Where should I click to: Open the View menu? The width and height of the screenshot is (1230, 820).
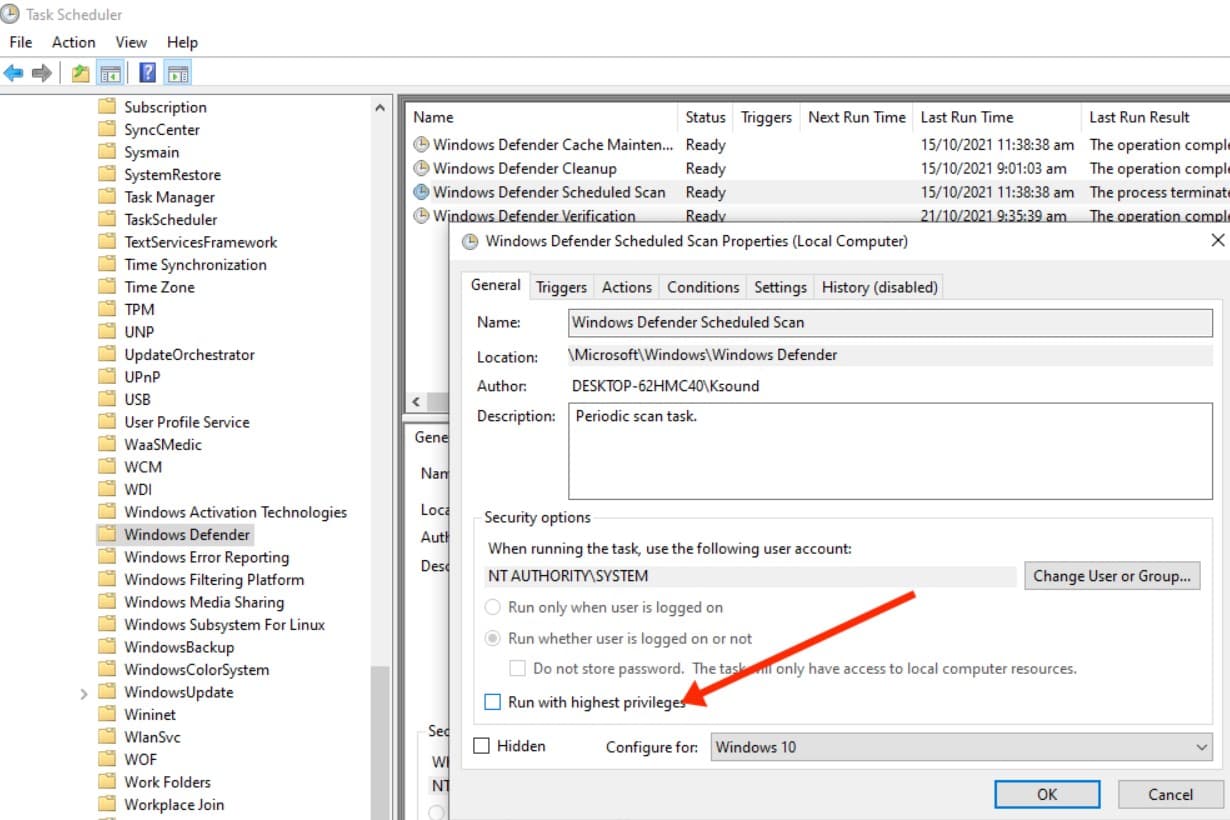131,42
